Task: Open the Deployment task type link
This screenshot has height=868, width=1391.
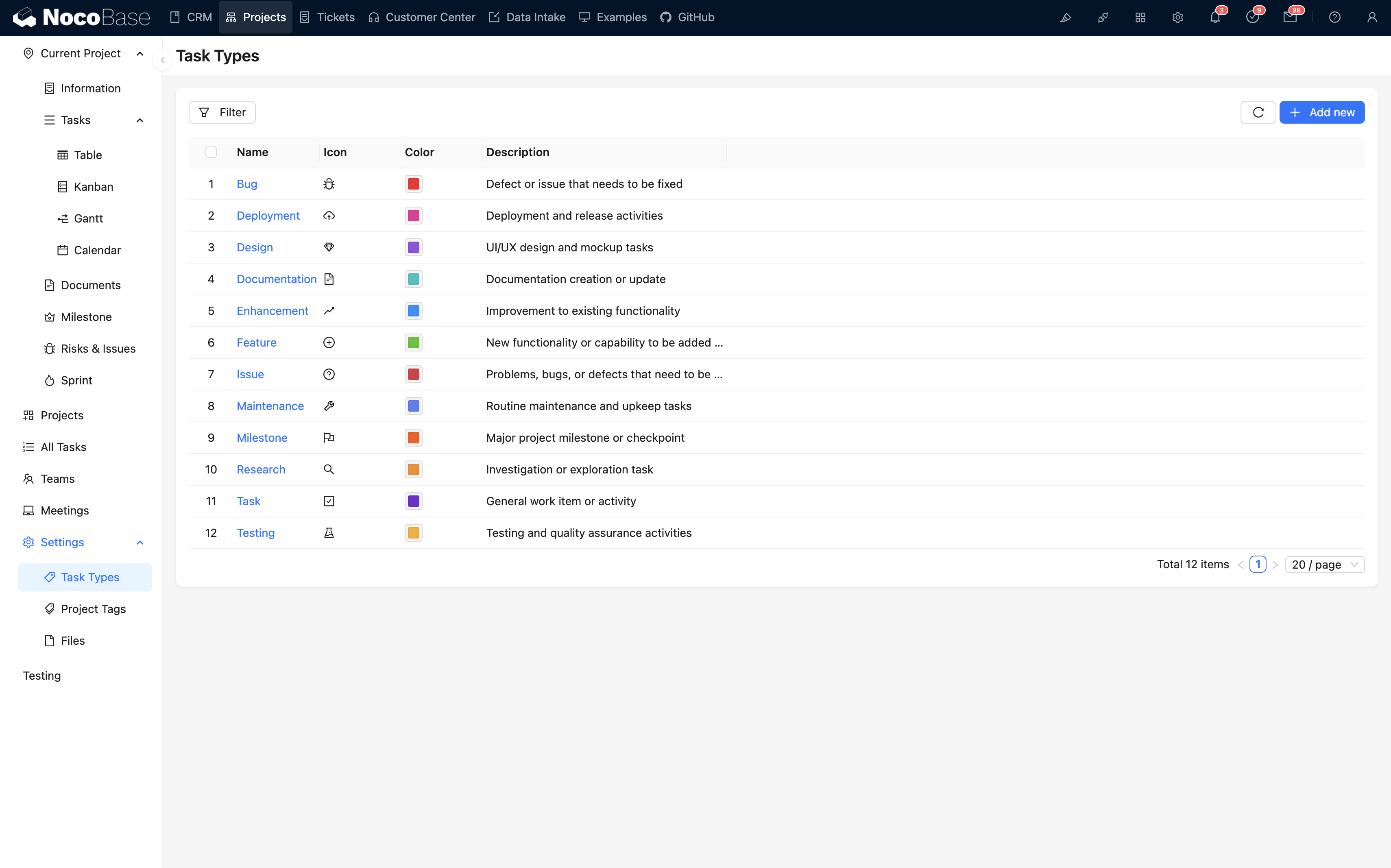Action: [x=268, y=215]
